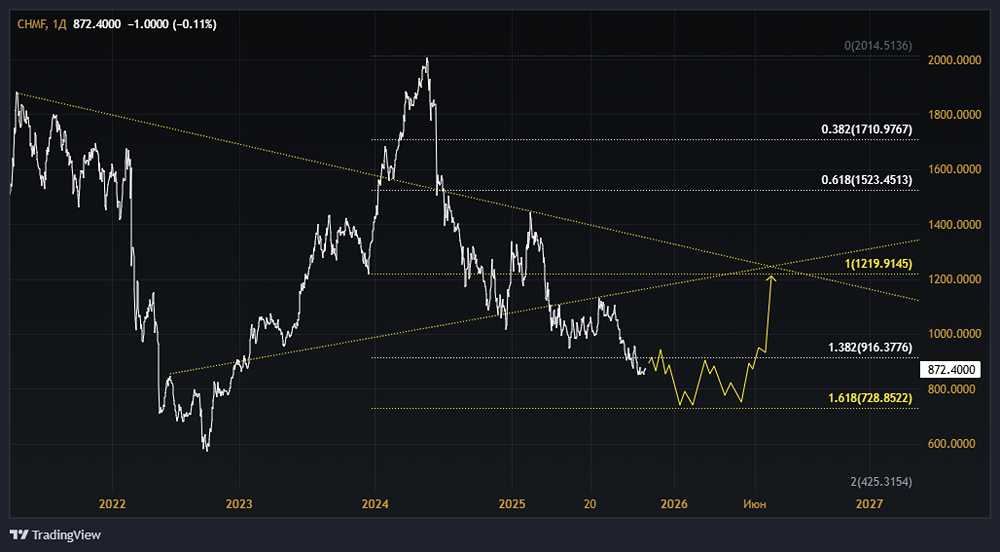Click the TradingView logo icon
This screenshot has width=1000, height=552.
click(x=19, y=535)
